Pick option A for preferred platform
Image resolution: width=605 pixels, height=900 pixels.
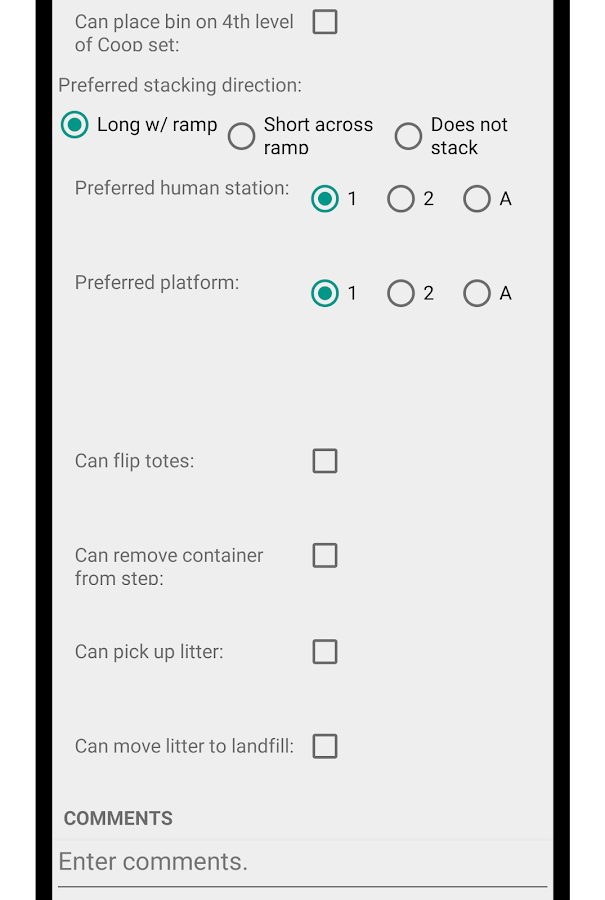click(477, 293)
